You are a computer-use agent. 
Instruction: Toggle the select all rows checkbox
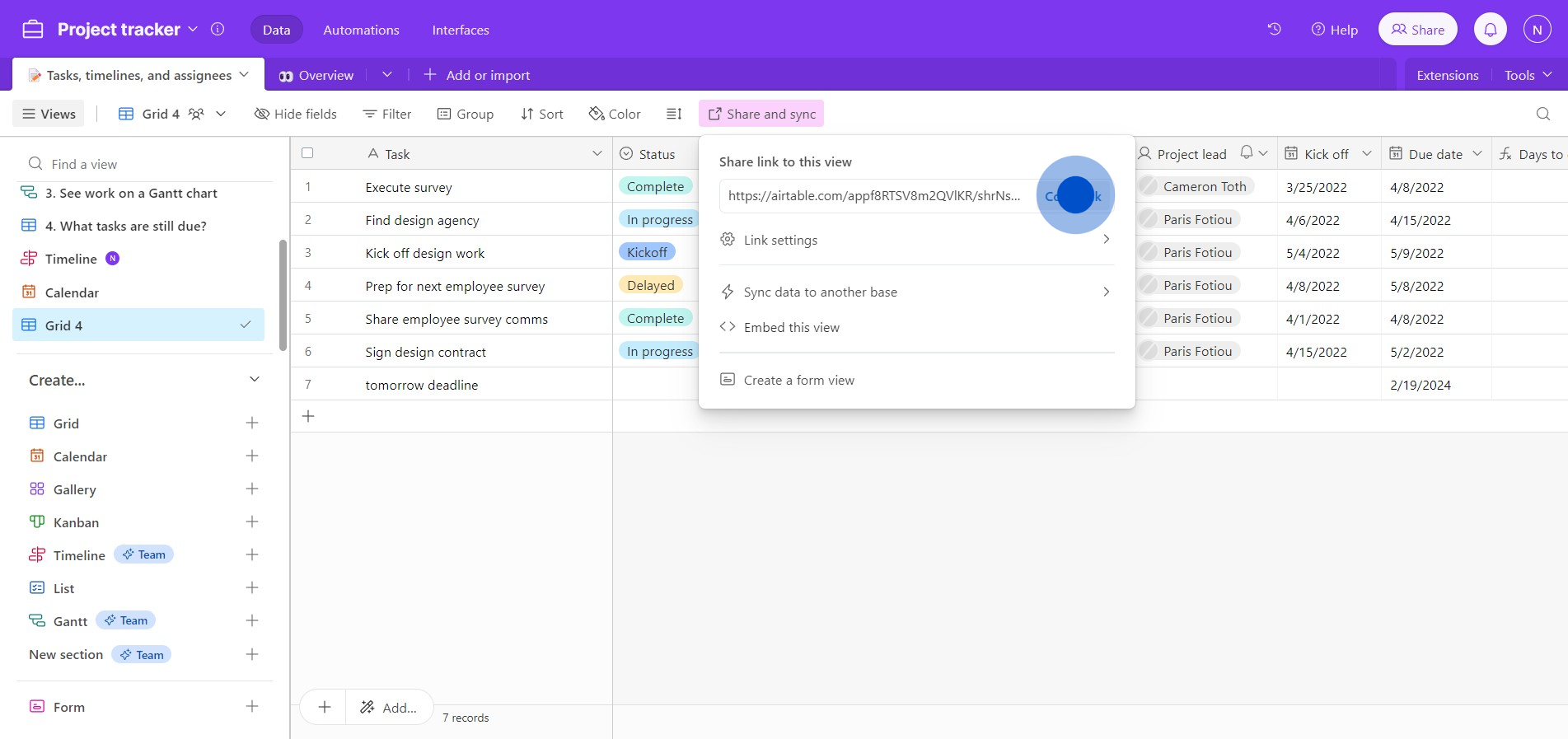point(307,153)
